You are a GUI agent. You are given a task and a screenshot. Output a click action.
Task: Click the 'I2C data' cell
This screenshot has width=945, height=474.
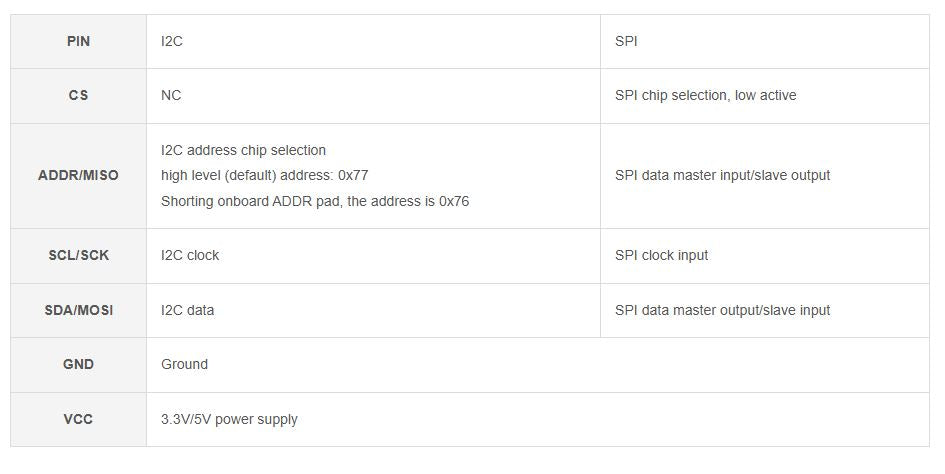tap(187, 311)
